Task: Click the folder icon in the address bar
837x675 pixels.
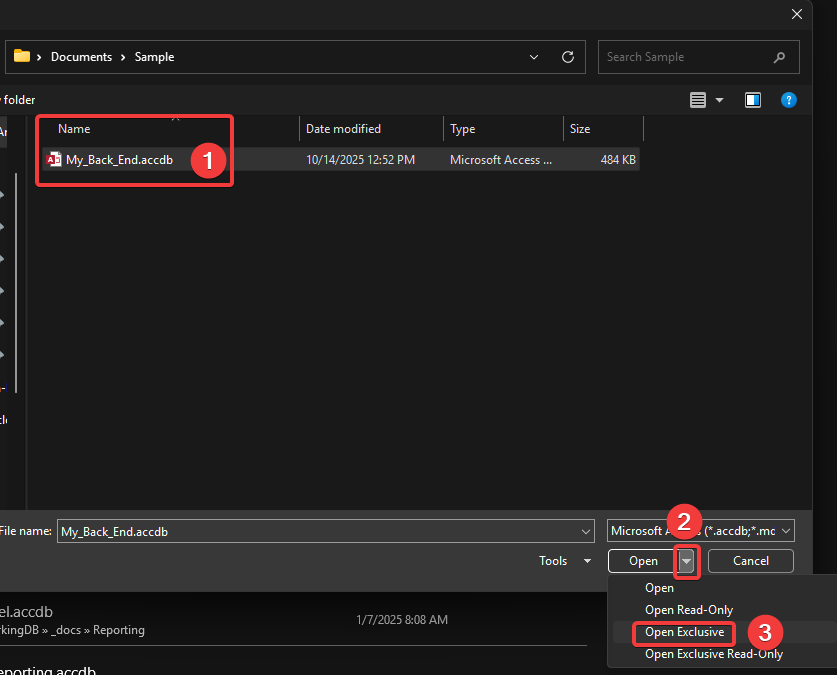Action: (21, 57)
